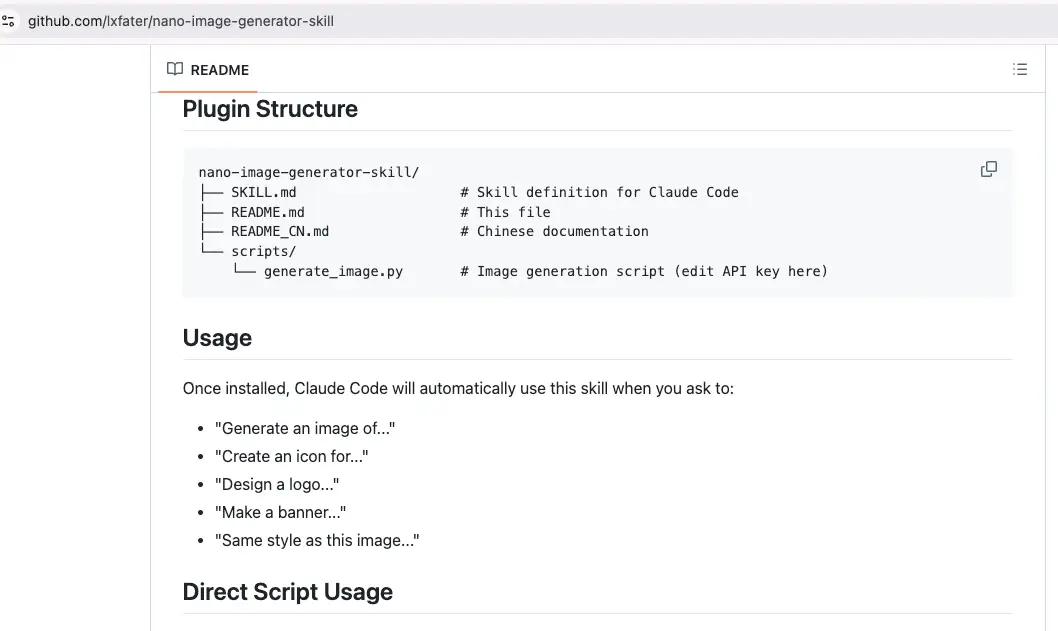Click the Direct Script Usage heading
Image resolution: width=1058 pixels, height=631 pixels.
point(287,592)
